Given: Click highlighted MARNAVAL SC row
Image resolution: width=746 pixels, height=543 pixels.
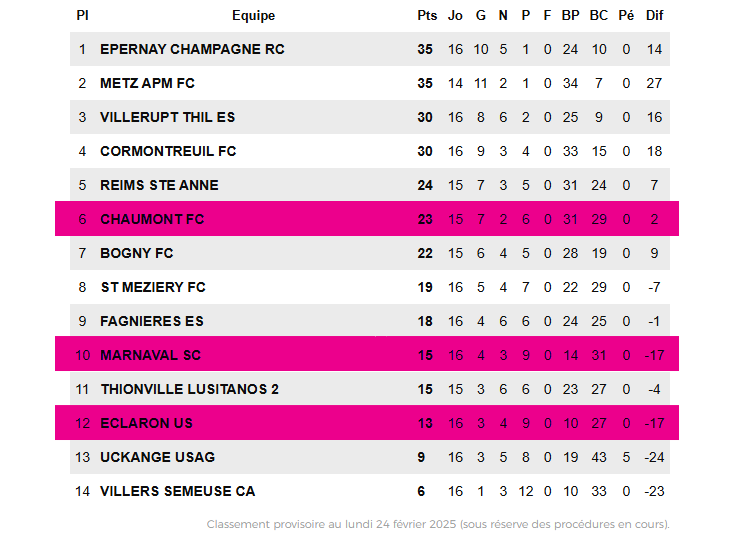Looking at the screenshot, I should click(150, 355).
